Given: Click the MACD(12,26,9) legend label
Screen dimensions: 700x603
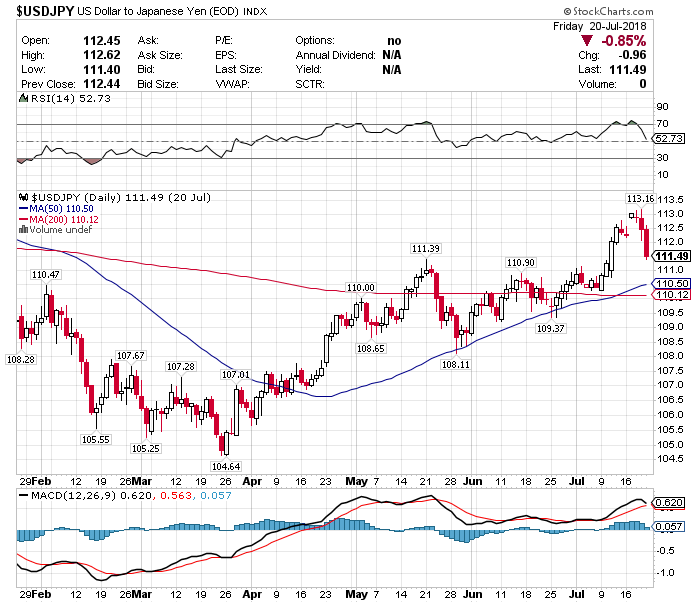Looking at the screenshot, I should [x=73, y=495].
